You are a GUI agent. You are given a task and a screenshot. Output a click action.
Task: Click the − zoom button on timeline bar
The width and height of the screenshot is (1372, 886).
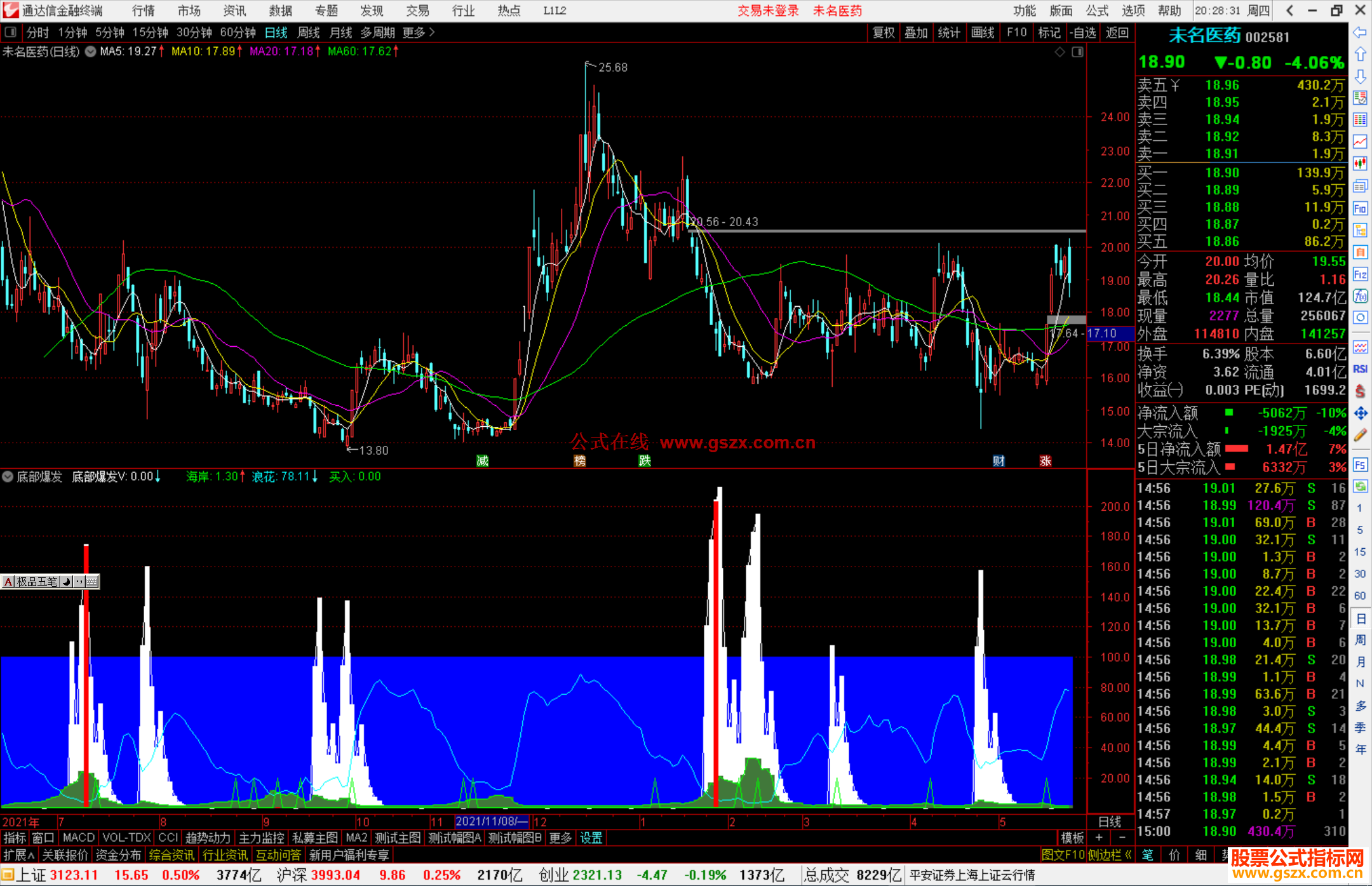coord(1122,838)
